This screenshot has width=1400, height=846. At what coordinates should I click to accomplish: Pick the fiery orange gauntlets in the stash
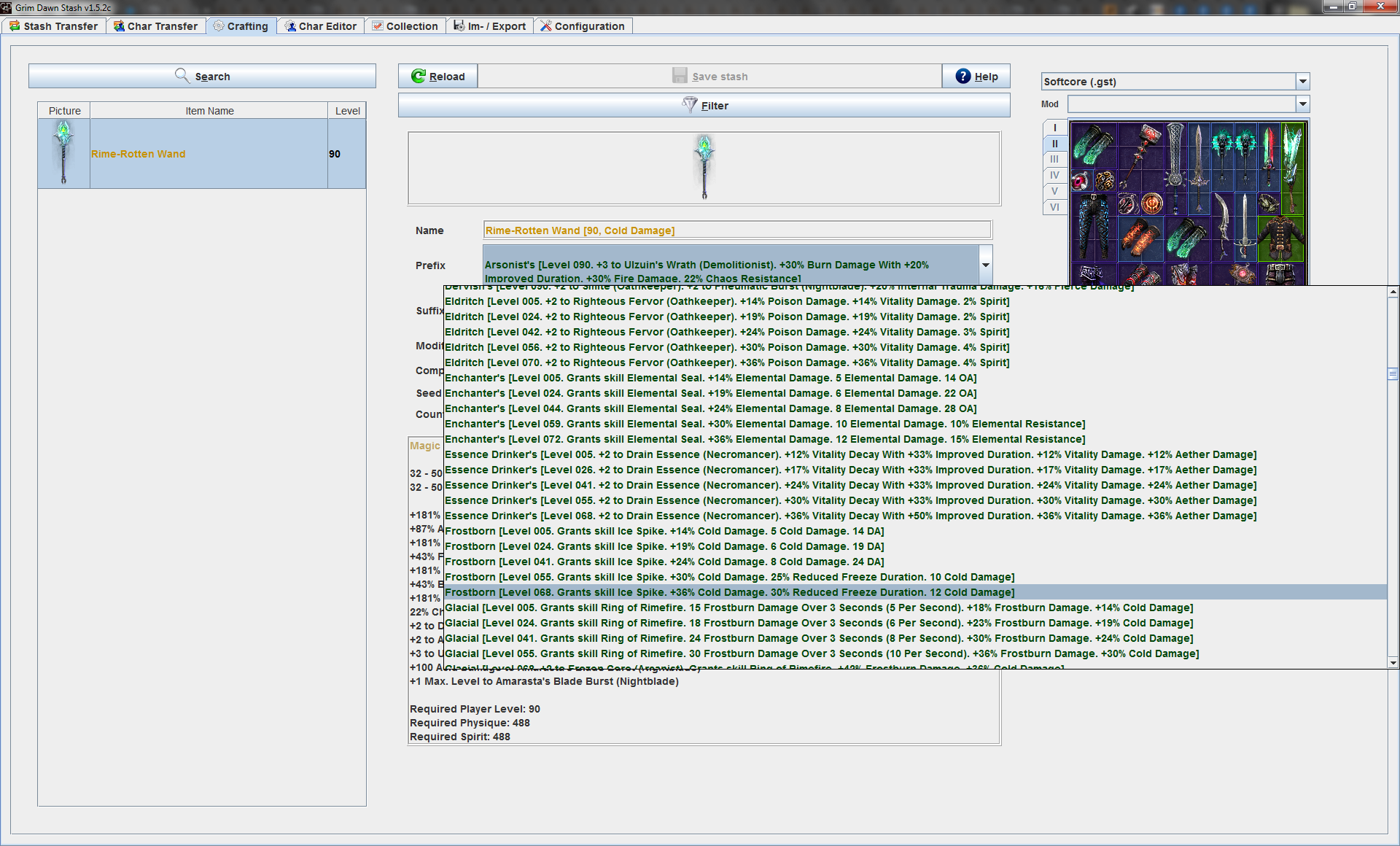(x=1140, y=238)
